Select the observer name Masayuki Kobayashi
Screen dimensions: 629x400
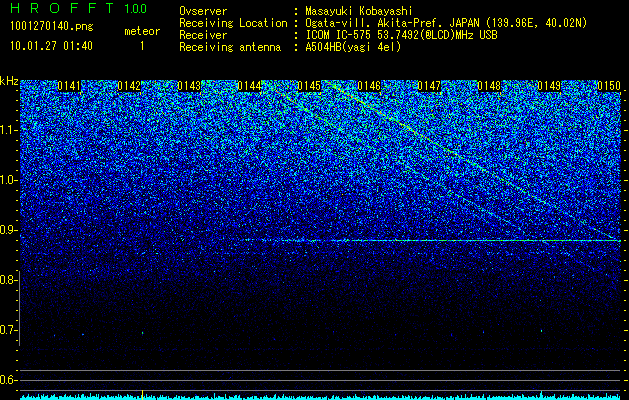[359, 11]
